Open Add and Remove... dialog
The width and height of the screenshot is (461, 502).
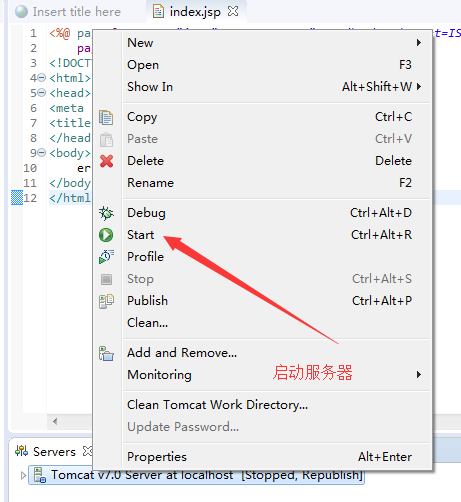[x=276, y=353]
